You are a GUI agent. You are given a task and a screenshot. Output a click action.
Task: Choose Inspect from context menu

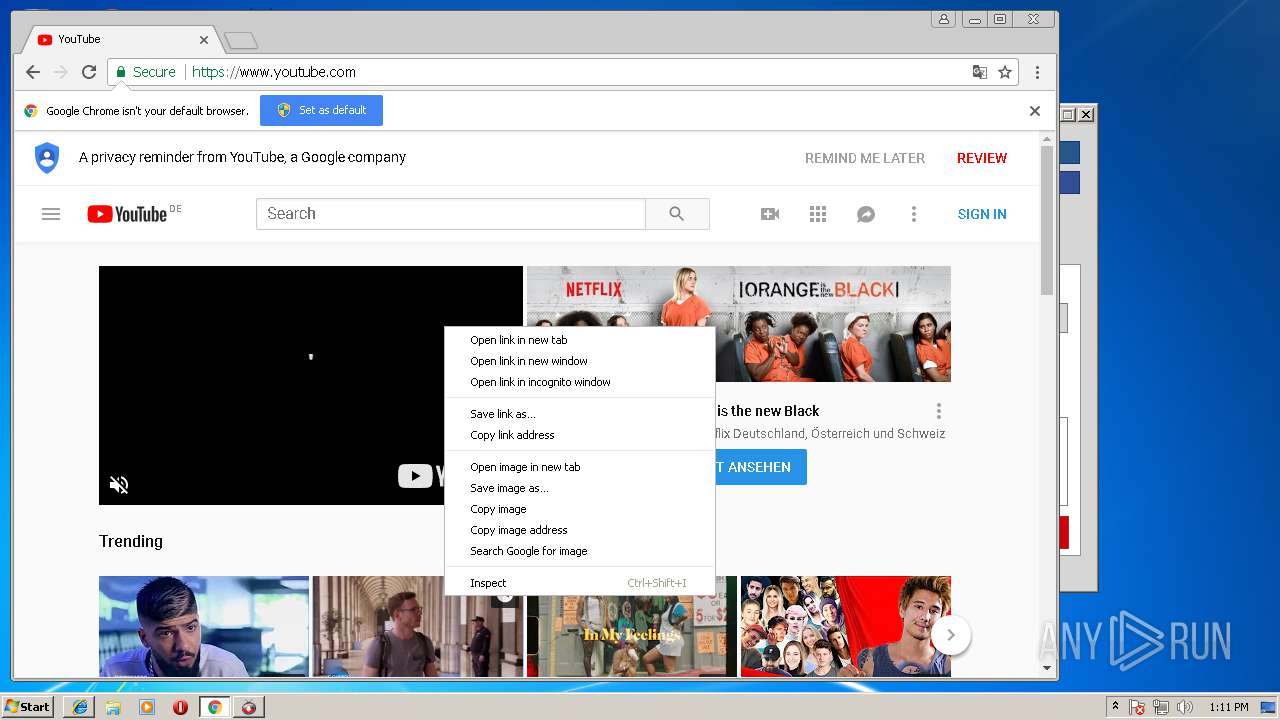click(x=580, y=583)
